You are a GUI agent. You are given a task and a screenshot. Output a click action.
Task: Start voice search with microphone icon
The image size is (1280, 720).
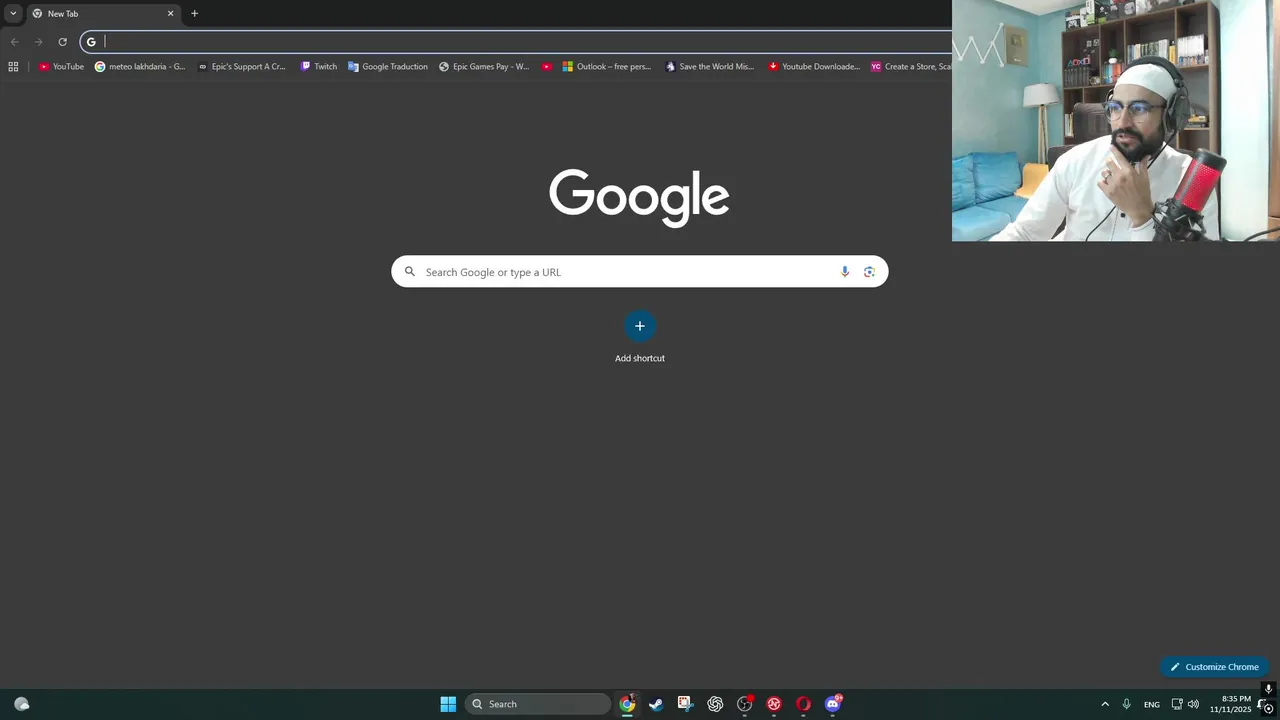[845, 272]
